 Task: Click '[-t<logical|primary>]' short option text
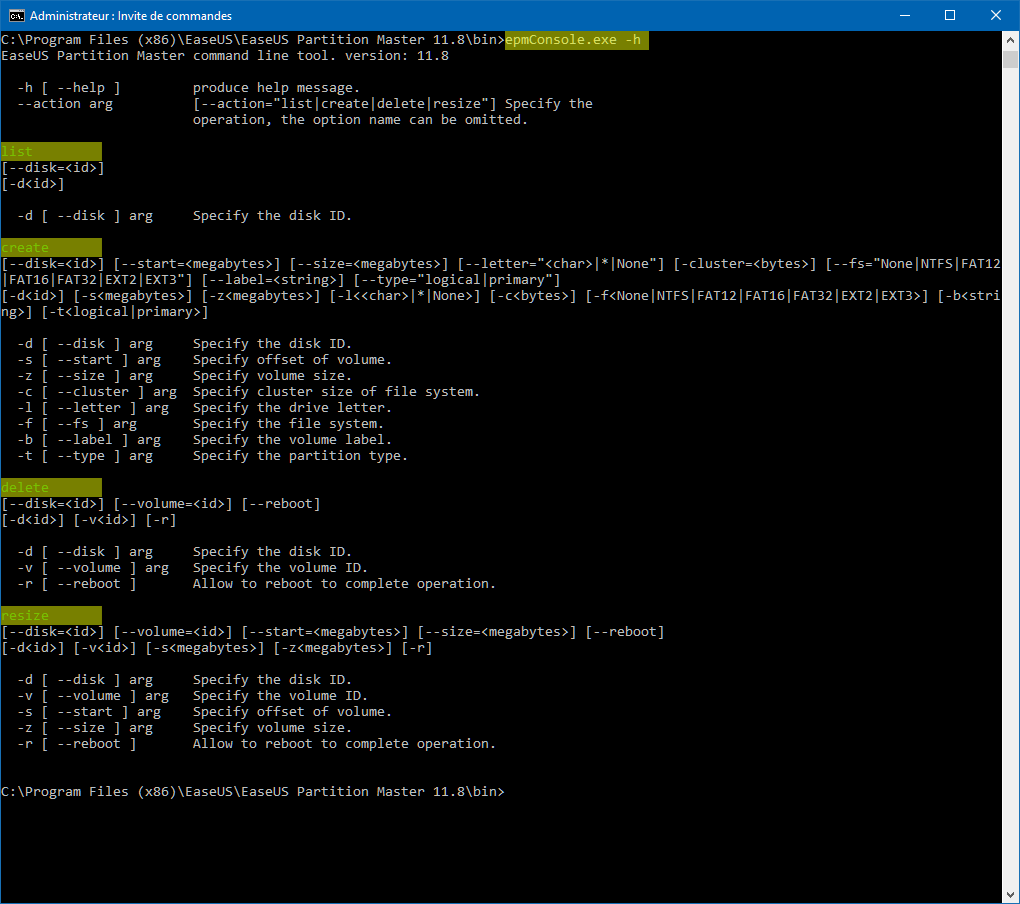pos(125,312)
